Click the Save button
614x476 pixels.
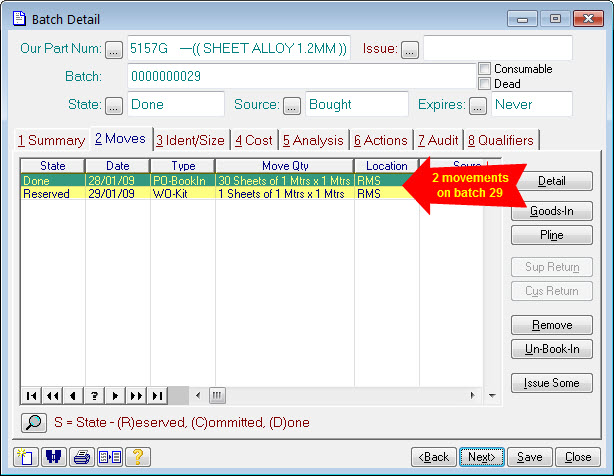pyautogui.click(x=529, y=457)
